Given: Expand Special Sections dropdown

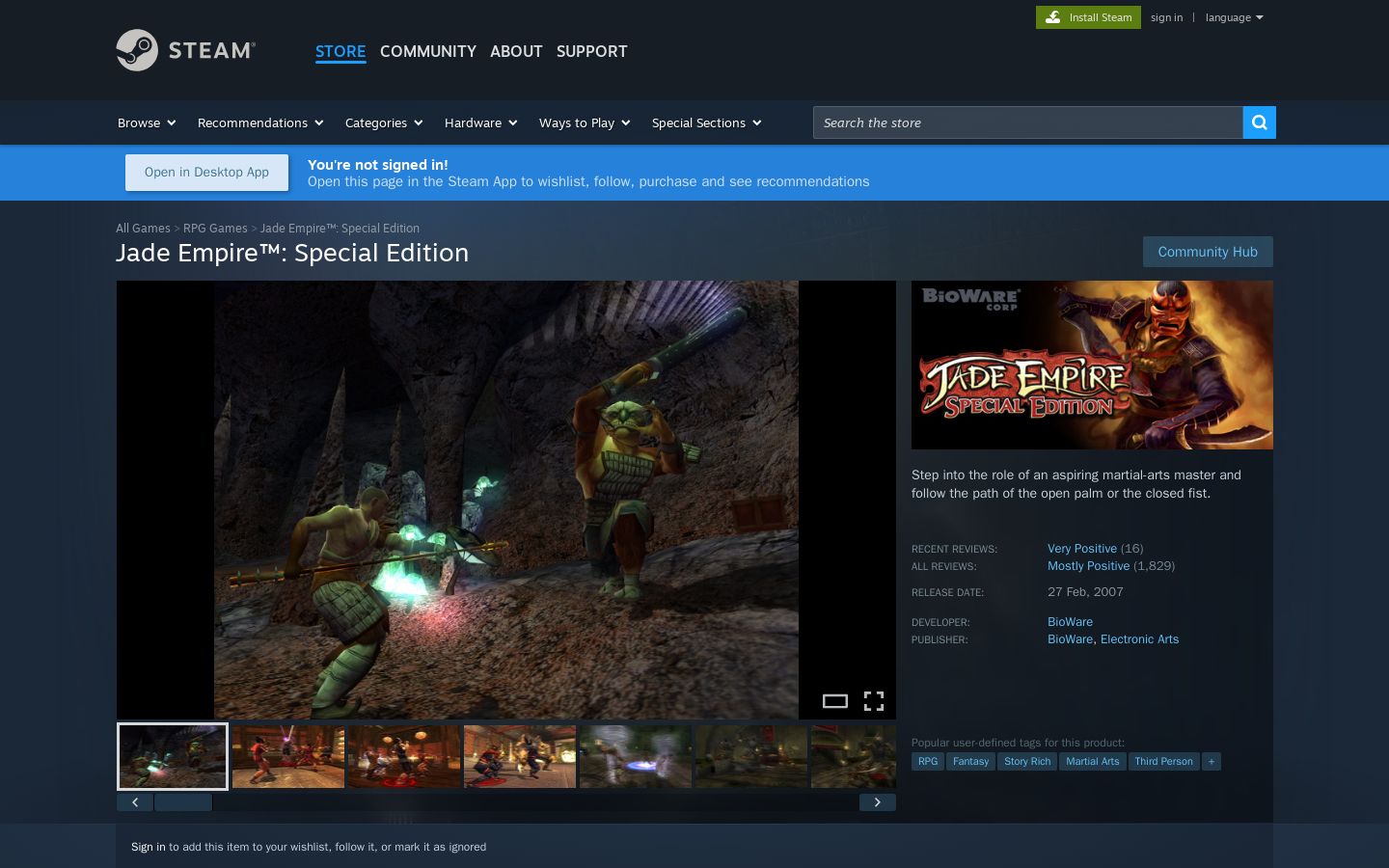Looking at the screenshot, I should coord(707,122).
